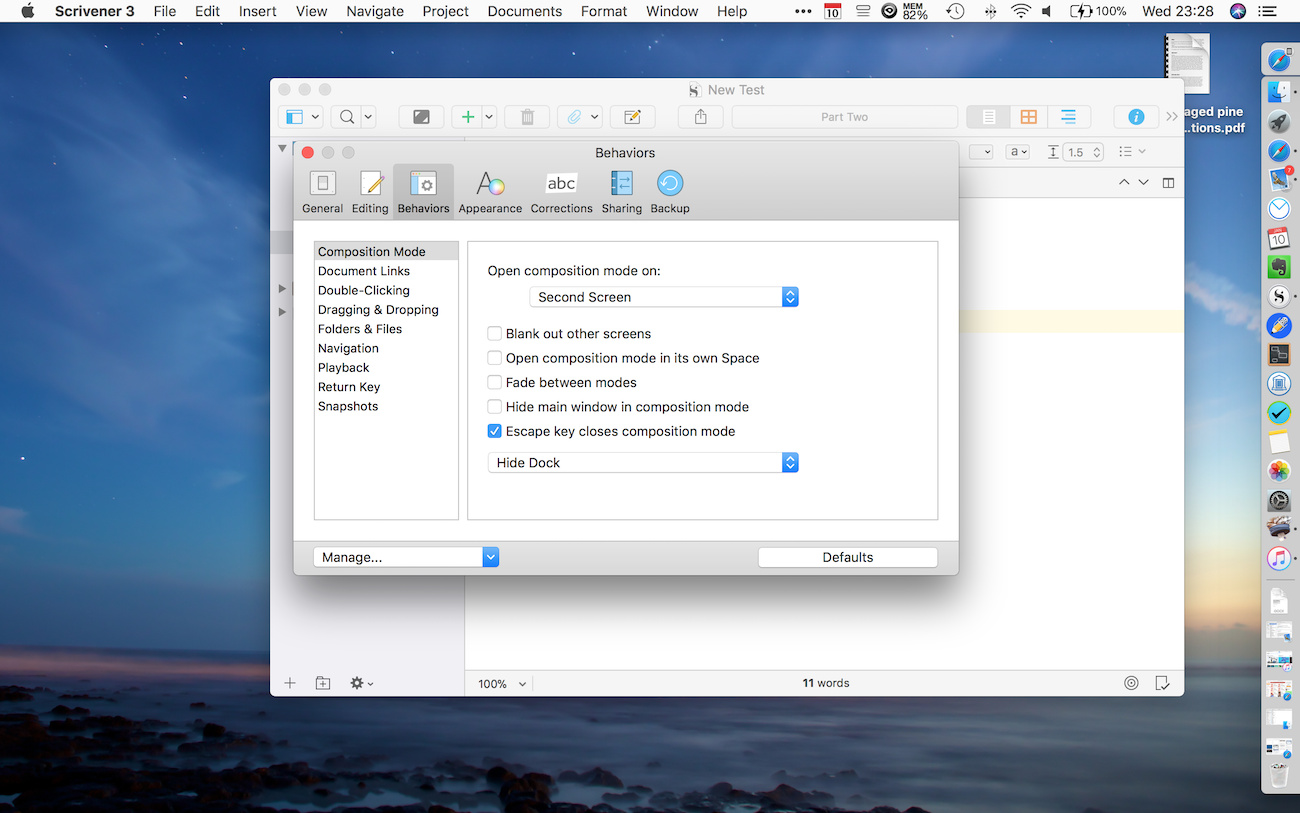Open the text color 'a' dropdown

point(1019,152)
